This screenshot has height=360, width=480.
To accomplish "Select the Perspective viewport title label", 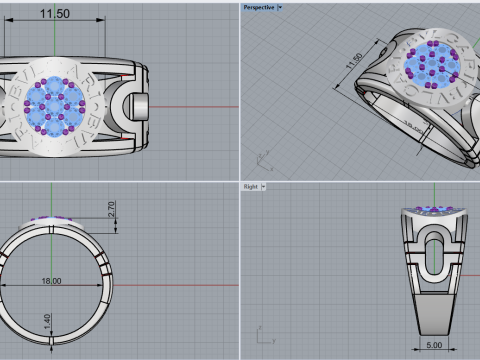I will click(259, 7).
